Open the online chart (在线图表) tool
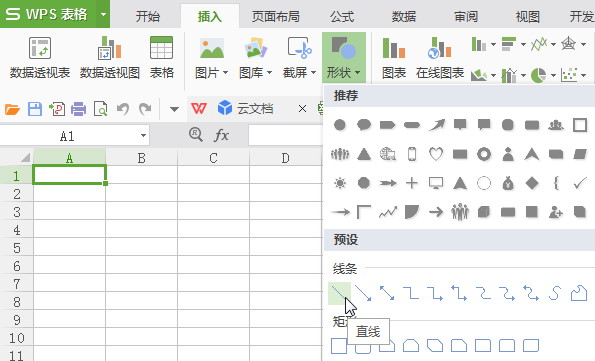595x361 pixels. (440, 57)
